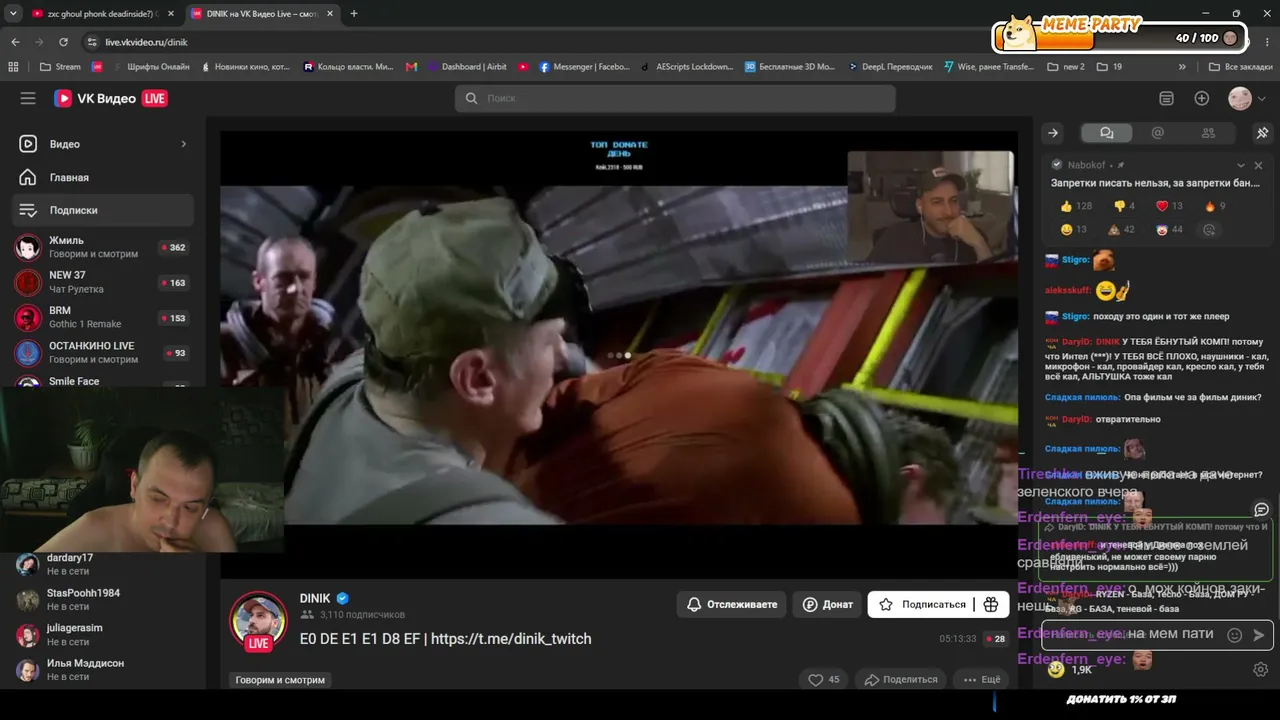
Task: Toggle the smiley reaction with 13
Action: [1074, 230]
